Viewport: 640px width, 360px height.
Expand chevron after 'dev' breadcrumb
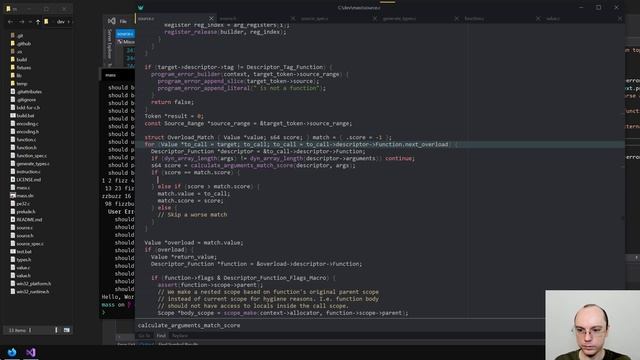tap(69, 22)
